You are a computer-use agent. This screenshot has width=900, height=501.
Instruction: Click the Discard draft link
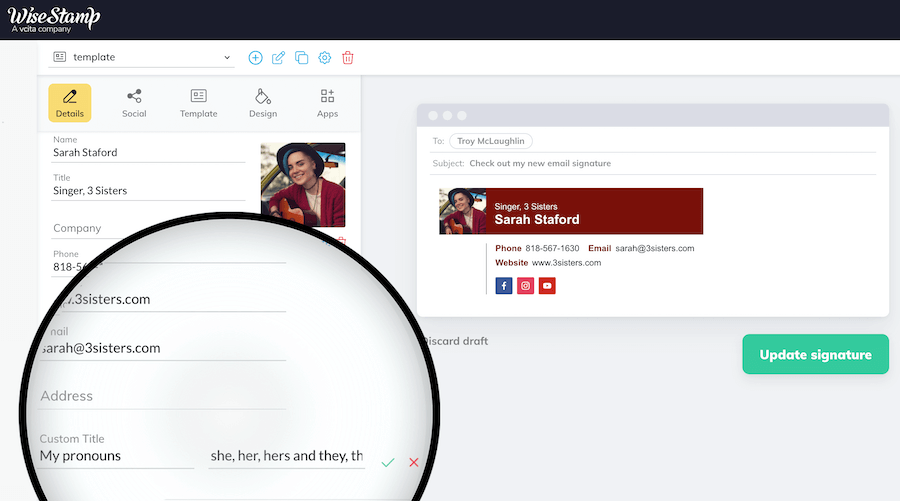point(456,341)
